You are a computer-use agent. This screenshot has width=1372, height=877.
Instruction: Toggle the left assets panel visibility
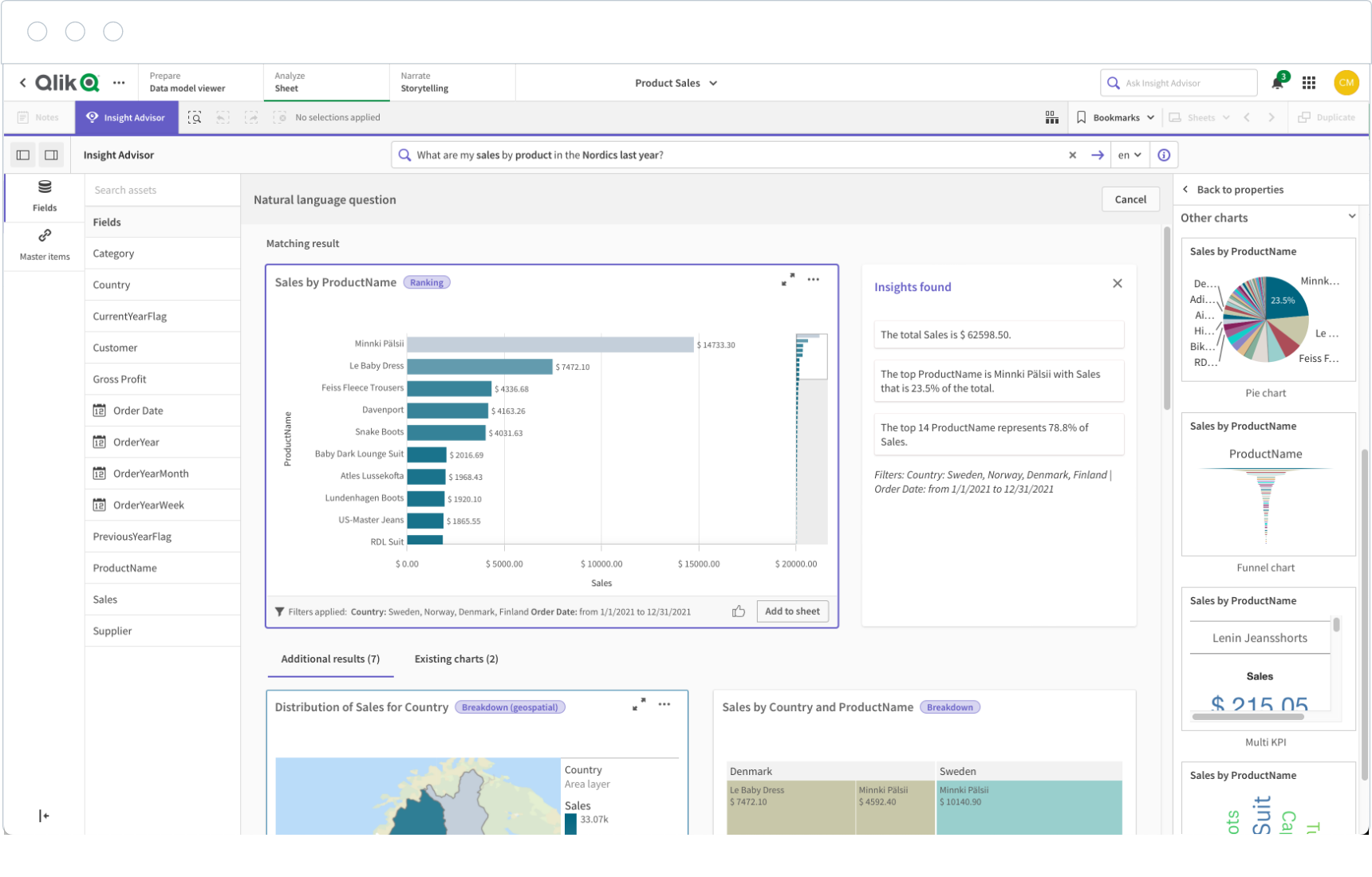click(23, 155)
